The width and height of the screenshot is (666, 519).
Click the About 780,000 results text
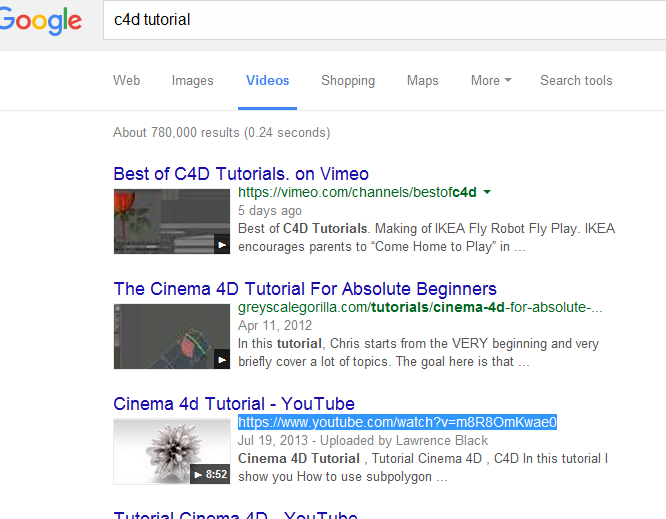click(221, 133)
